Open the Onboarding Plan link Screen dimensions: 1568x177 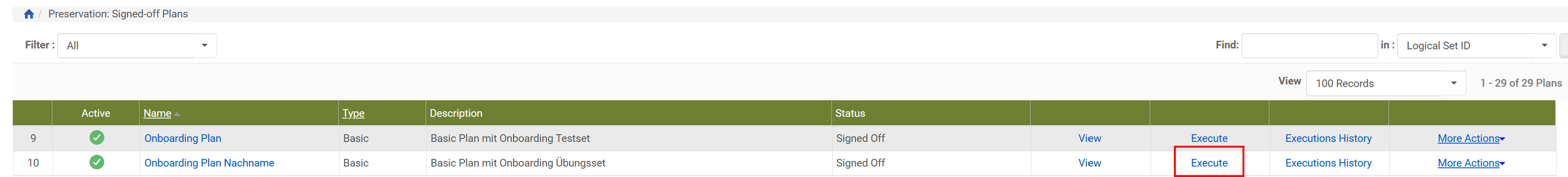pyautogui.click(x=183, y=138)
